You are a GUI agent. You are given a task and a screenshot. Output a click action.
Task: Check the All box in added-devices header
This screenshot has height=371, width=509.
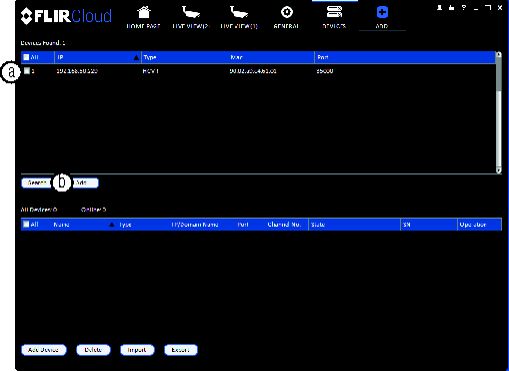pyautogui.click(x=26, y=224)
